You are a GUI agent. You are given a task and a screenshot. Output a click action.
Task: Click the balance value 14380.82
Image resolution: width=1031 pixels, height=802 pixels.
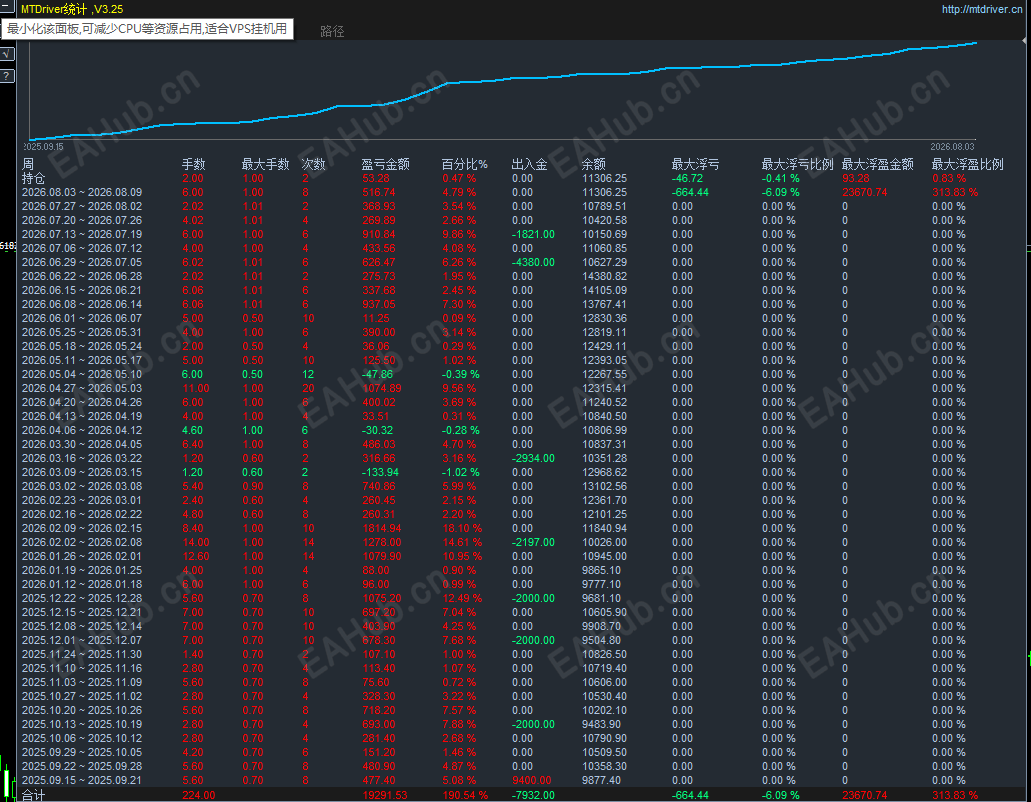[x=604, y=276]
